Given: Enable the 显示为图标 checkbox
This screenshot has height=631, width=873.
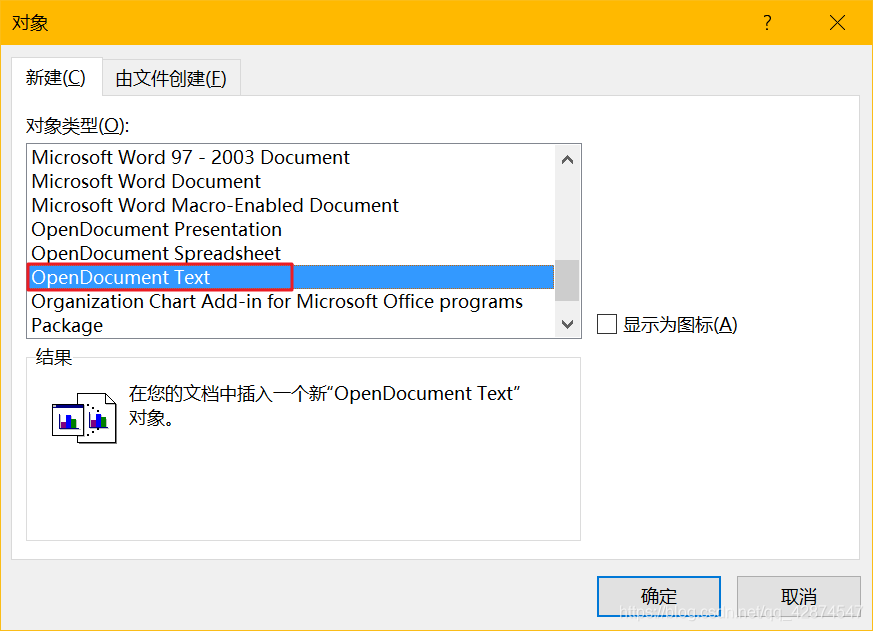Looking at the screenshot, I should tap(607, 324).
